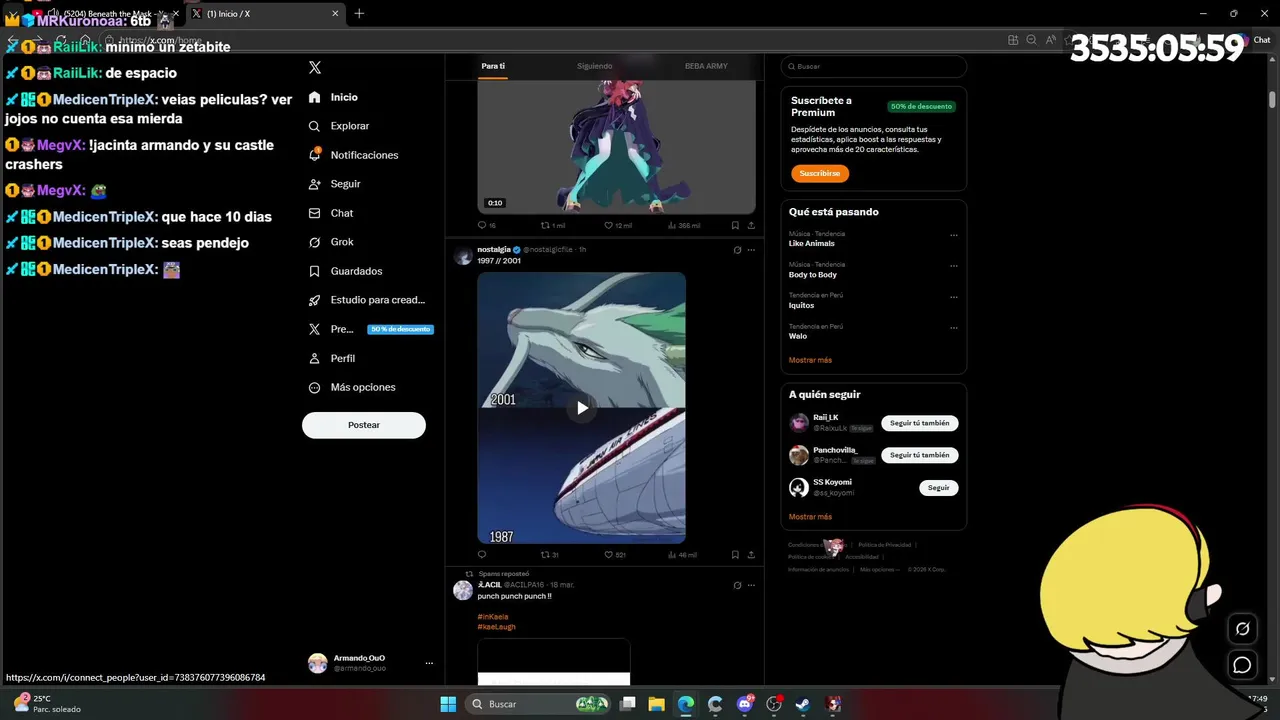Switch to the Para ti tab
1280x720 pixels.
click(x=493, y=66)
